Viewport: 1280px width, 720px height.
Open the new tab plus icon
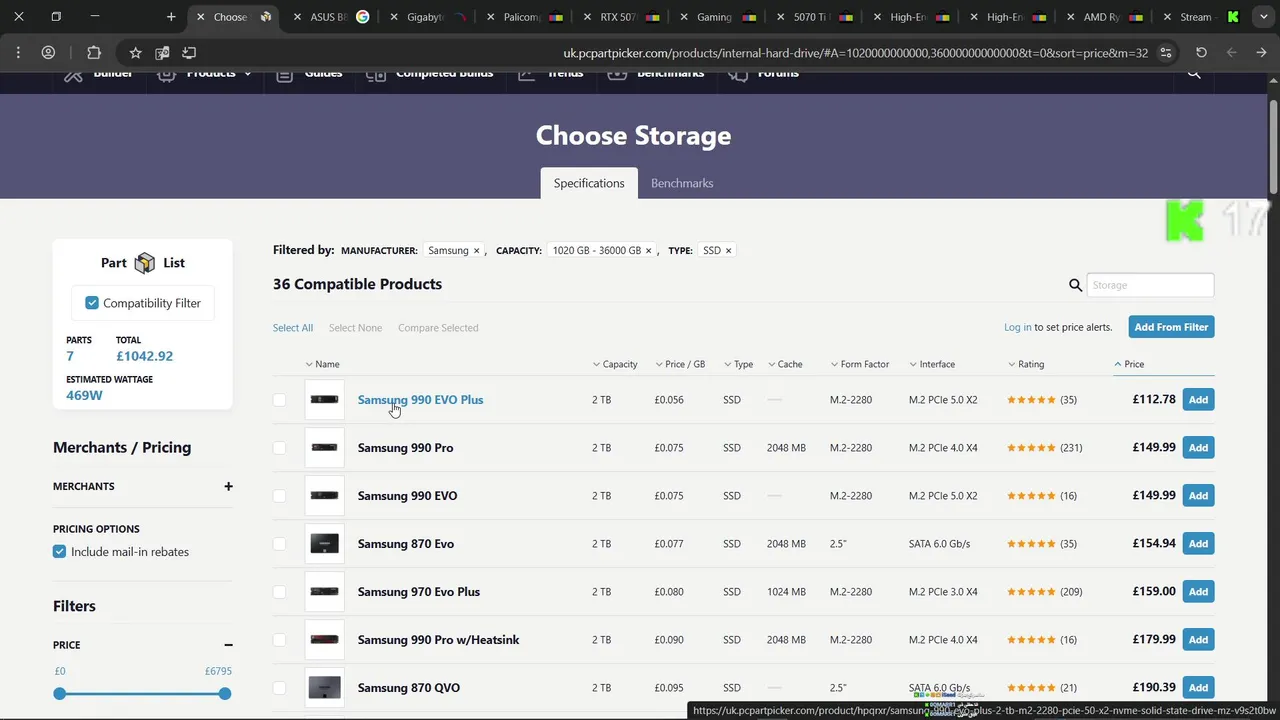pyautogui.click(x=171, y=17)
